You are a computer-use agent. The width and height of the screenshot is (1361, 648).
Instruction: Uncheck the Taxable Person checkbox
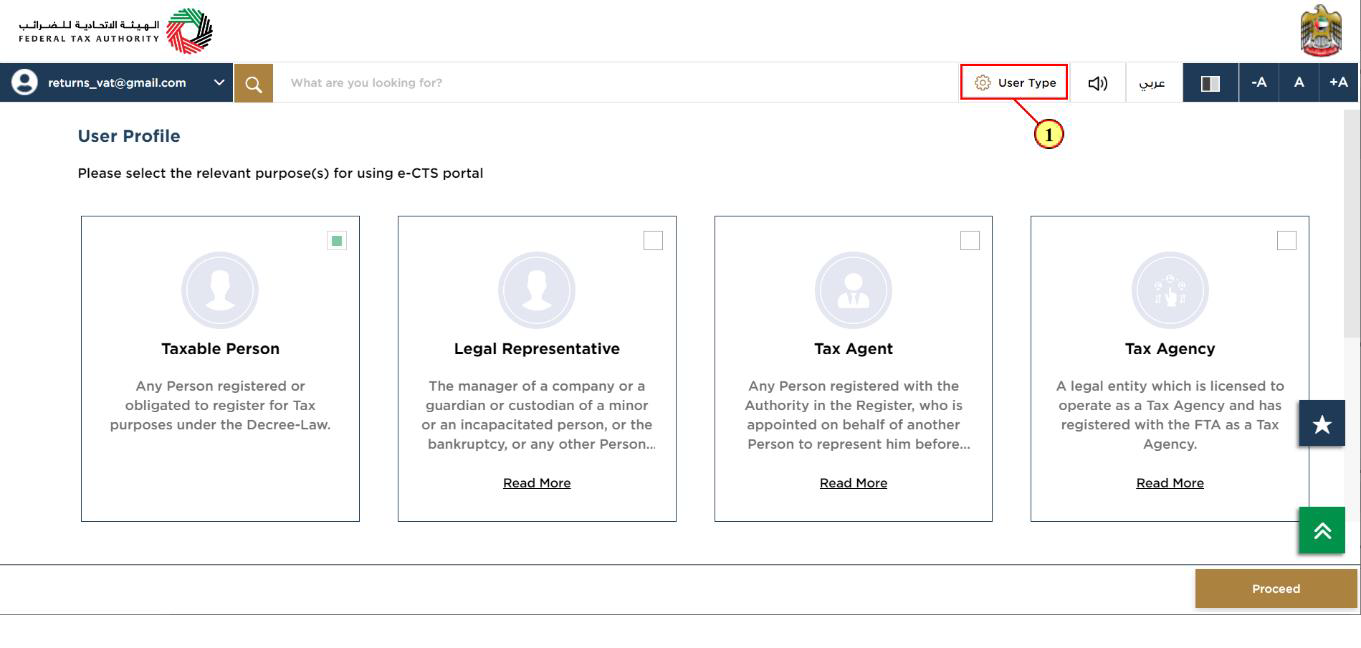click(x=337, y=240)
